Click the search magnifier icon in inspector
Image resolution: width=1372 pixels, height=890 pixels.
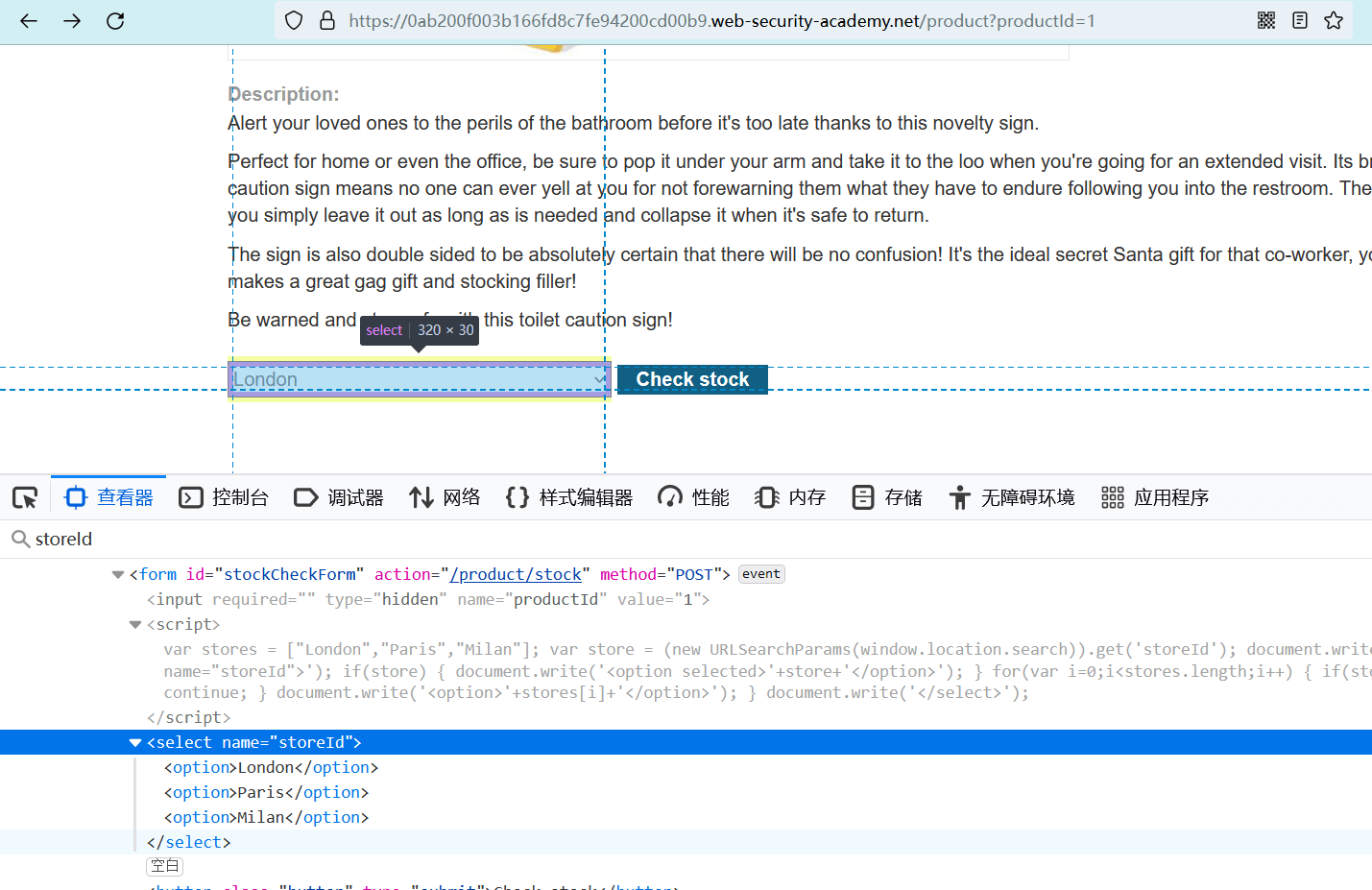coord(19,540)
